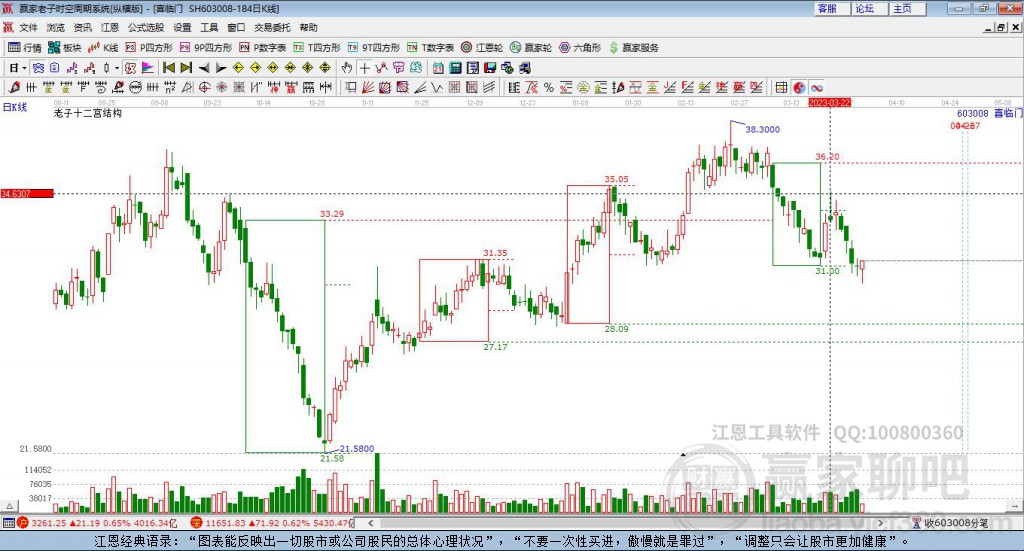1024x551 pixels.
Task: Open the 9T四方形 tool
Action: [x=374, y=48]
